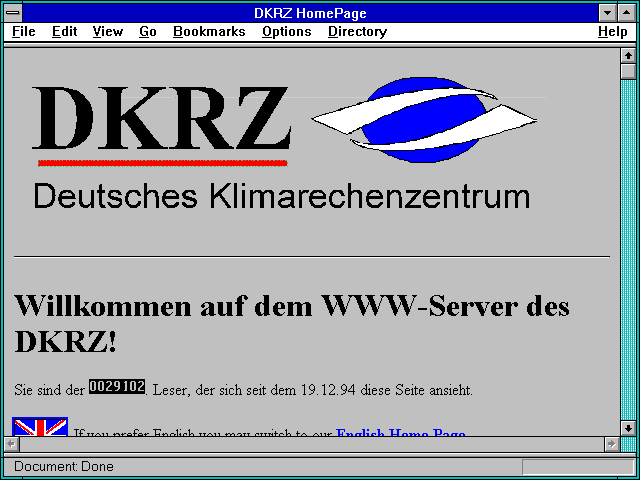Open the Directory menu
The height and width of the screenshot is (480, 640).
(357, 32)
